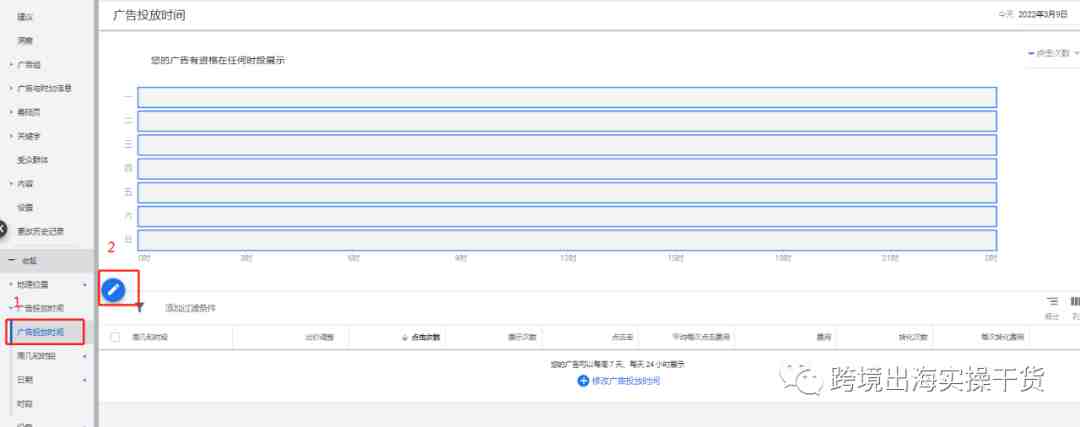Open the 点击次数 metric dropdown above chart

pyautogui.click(x=1052, y=53)
